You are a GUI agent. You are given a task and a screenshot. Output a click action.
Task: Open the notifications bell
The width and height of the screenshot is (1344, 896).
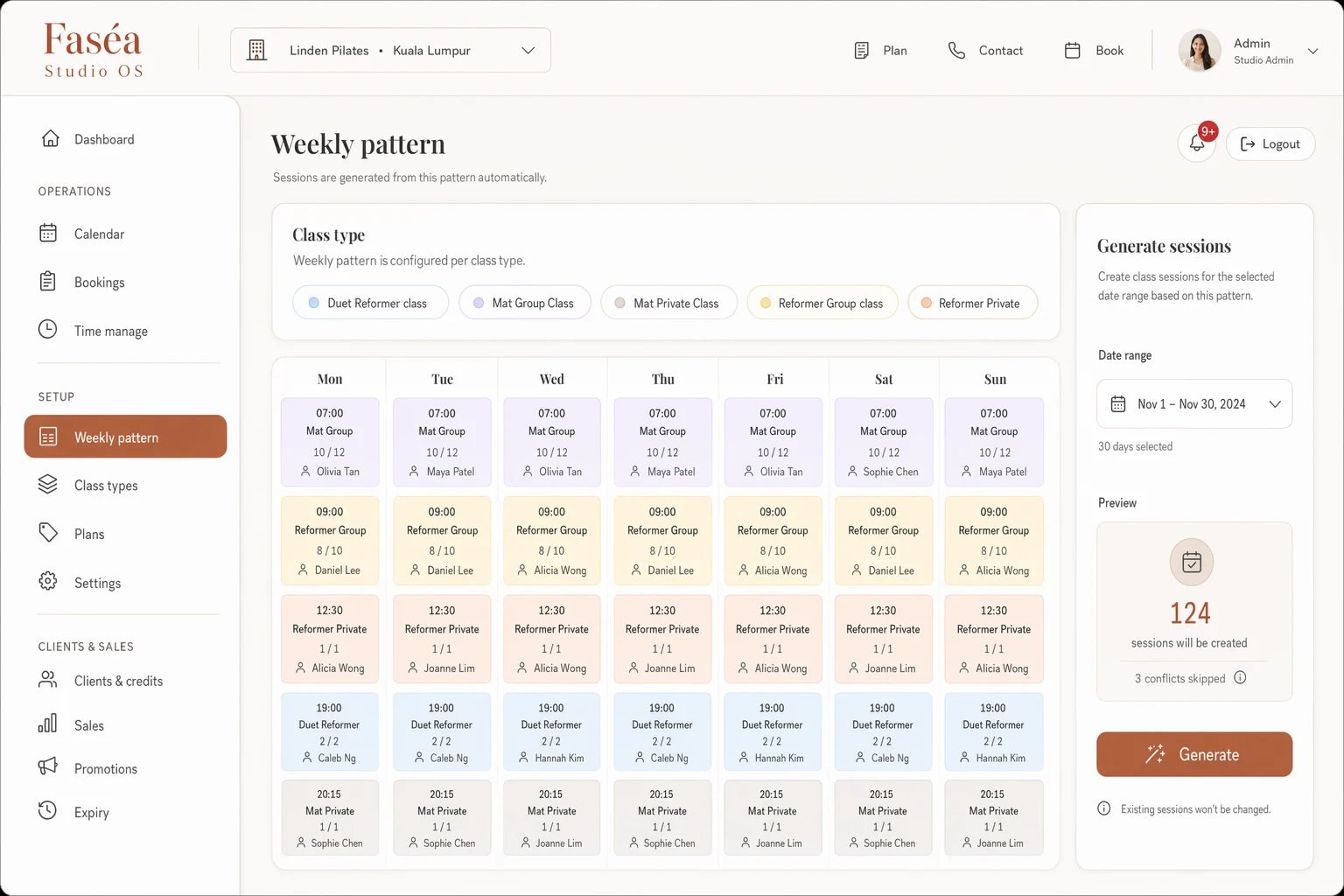click(1197, 143)
